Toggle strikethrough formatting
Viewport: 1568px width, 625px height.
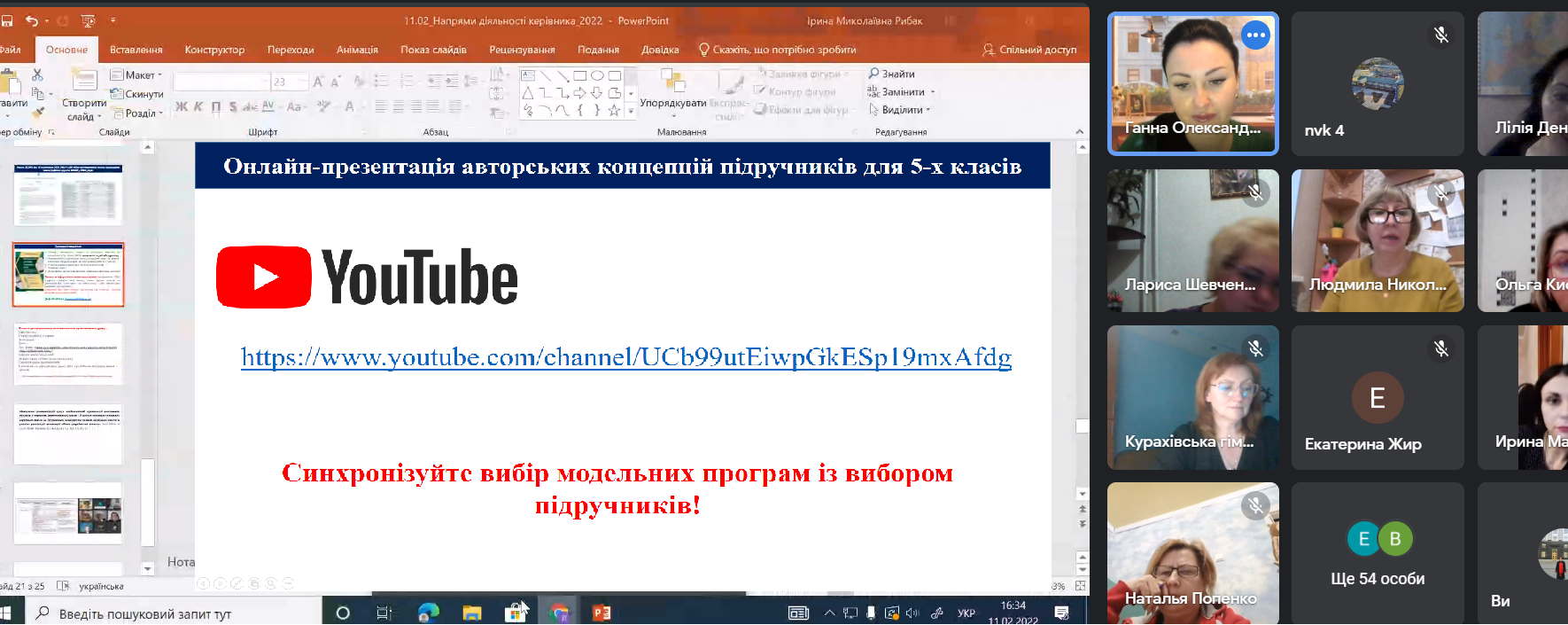point(250,107)
